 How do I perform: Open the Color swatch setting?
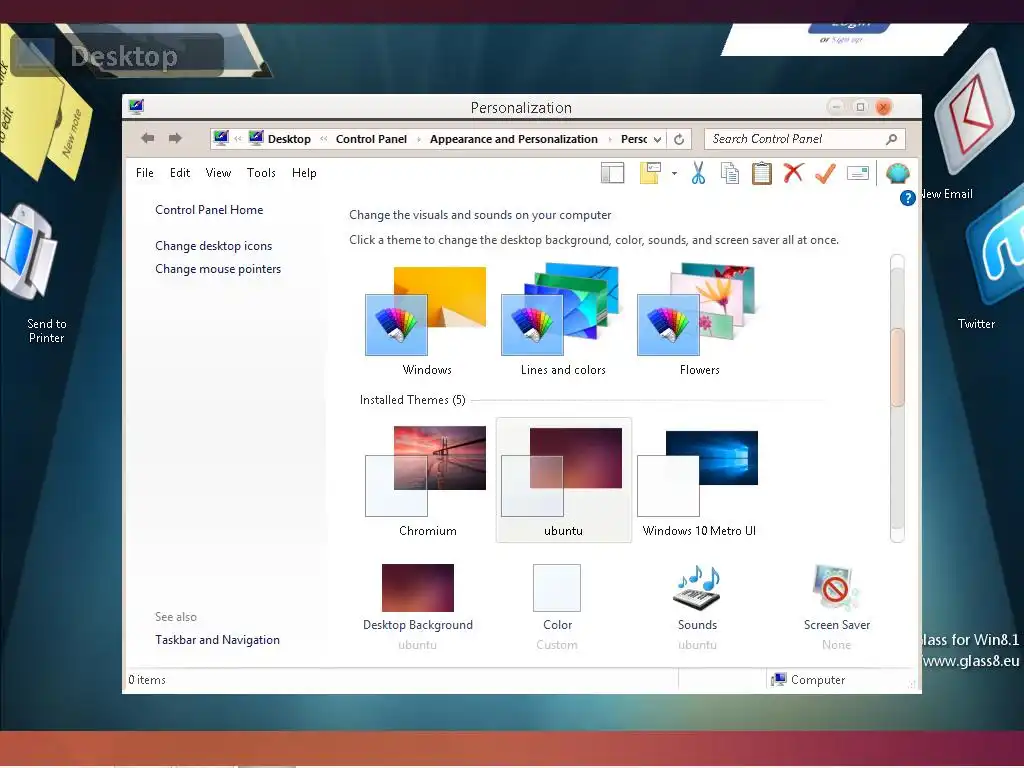(x=557, y=588)
